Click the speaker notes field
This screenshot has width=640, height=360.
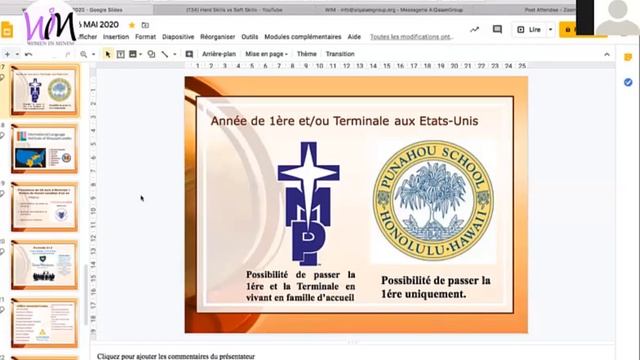point(352,356)
